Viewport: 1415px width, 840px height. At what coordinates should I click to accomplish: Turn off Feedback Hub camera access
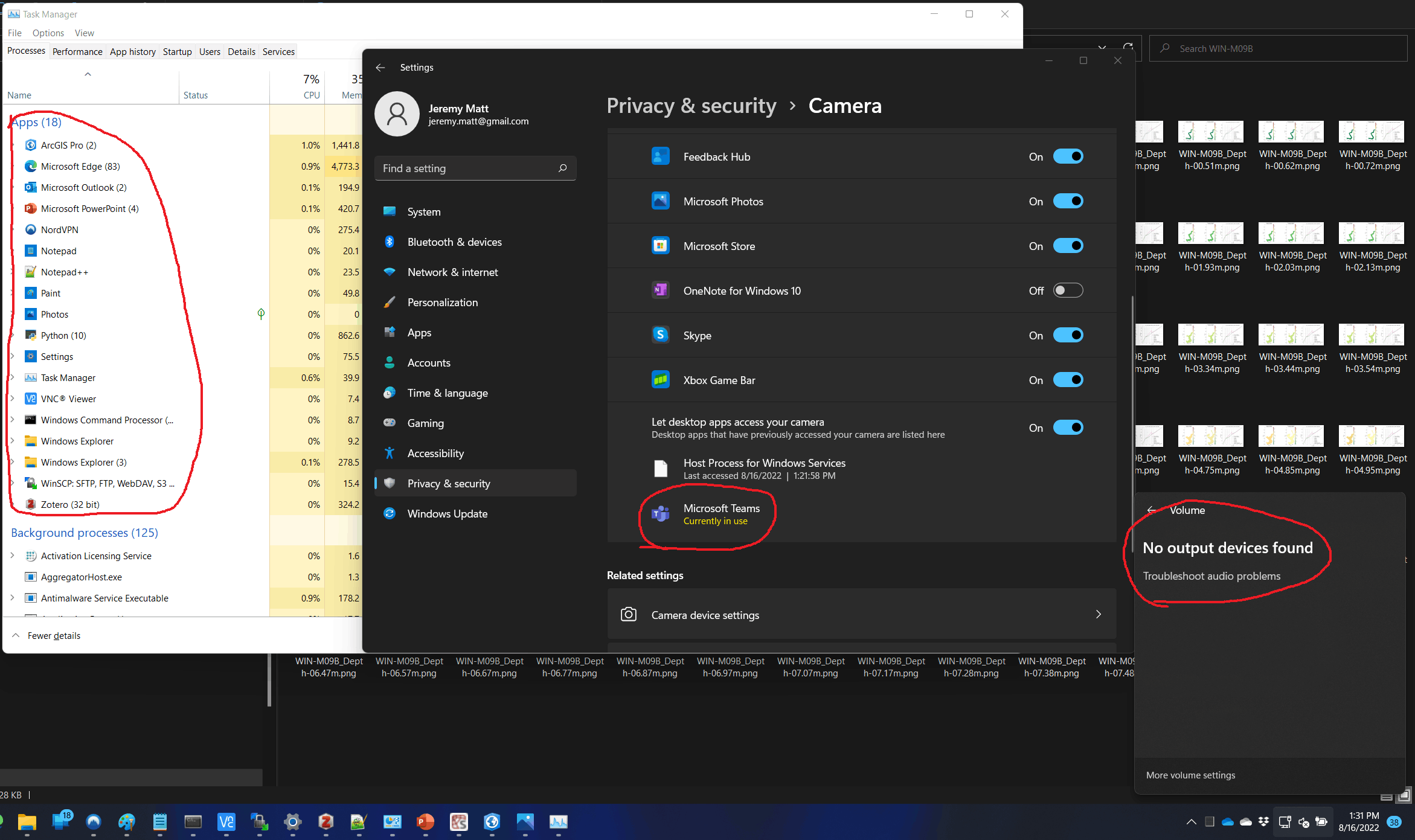1068,156
